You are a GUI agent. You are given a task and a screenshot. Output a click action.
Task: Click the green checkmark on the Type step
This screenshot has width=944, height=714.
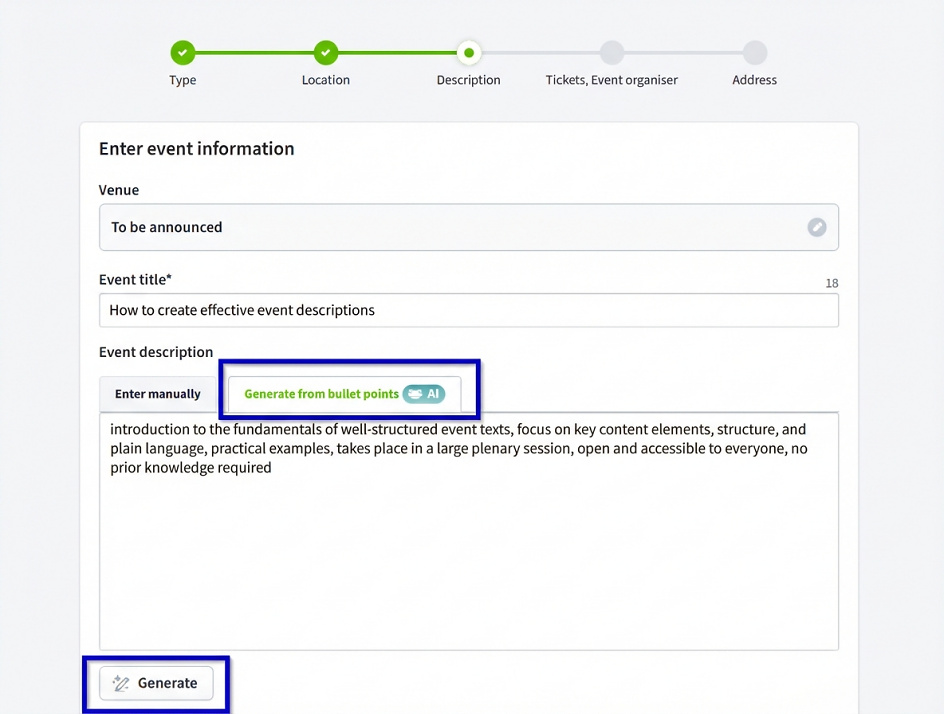click(x=182, y=52)
